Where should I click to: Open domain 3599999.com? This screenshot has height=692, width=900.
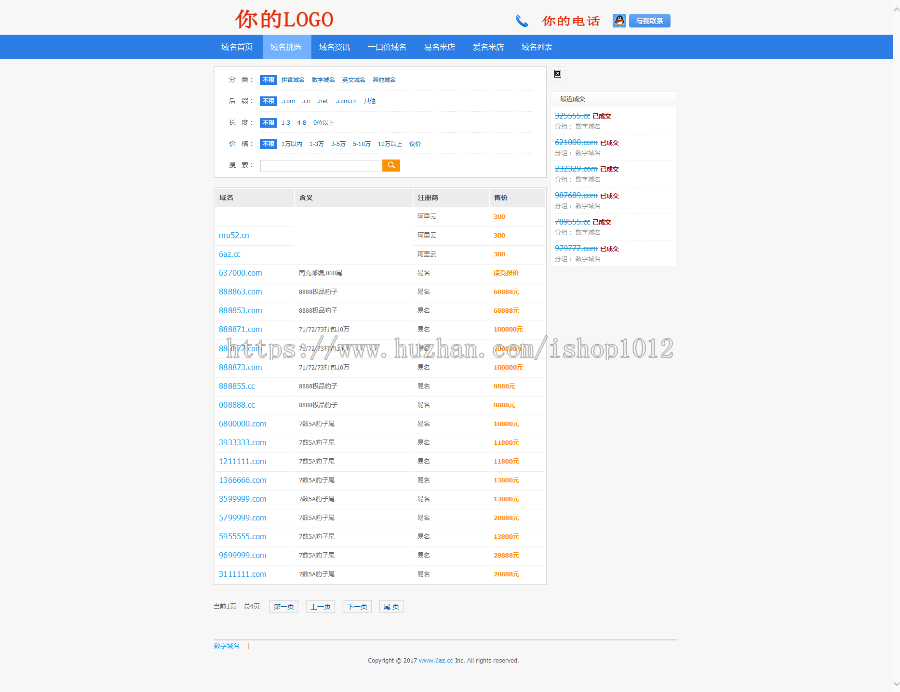[x=242, y=499]
